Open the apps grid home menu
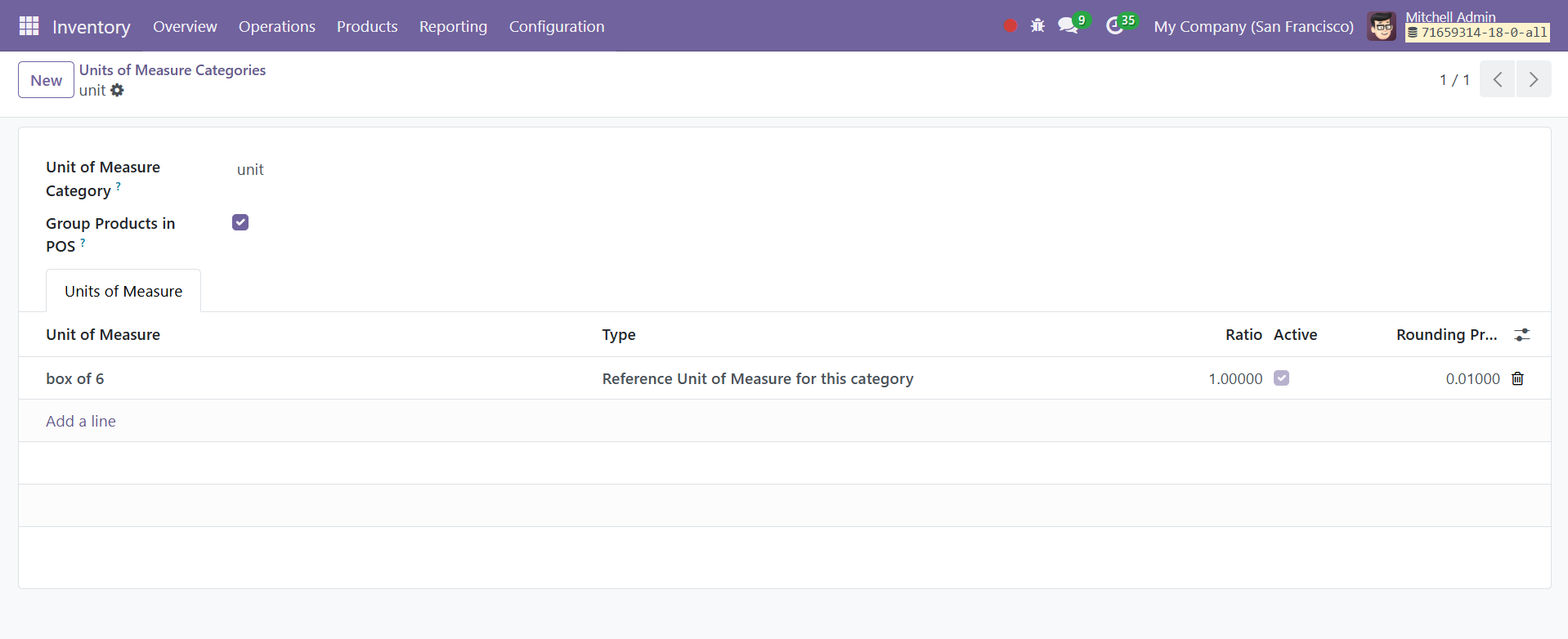 (x=29, y=26)
